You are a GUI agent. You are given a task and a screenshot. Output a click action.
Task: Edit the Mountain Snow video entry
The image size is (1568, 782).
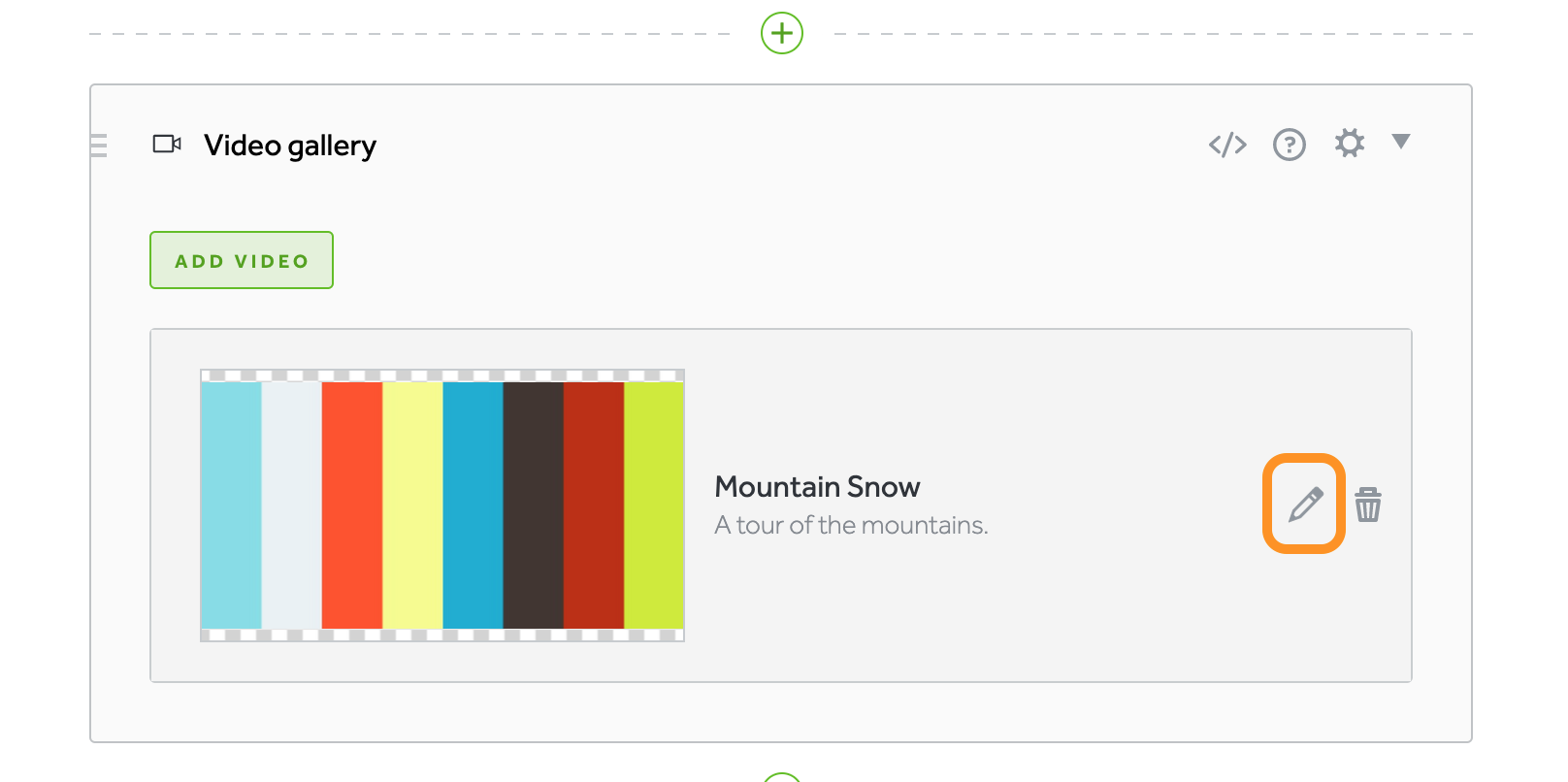coord(1304,505)
